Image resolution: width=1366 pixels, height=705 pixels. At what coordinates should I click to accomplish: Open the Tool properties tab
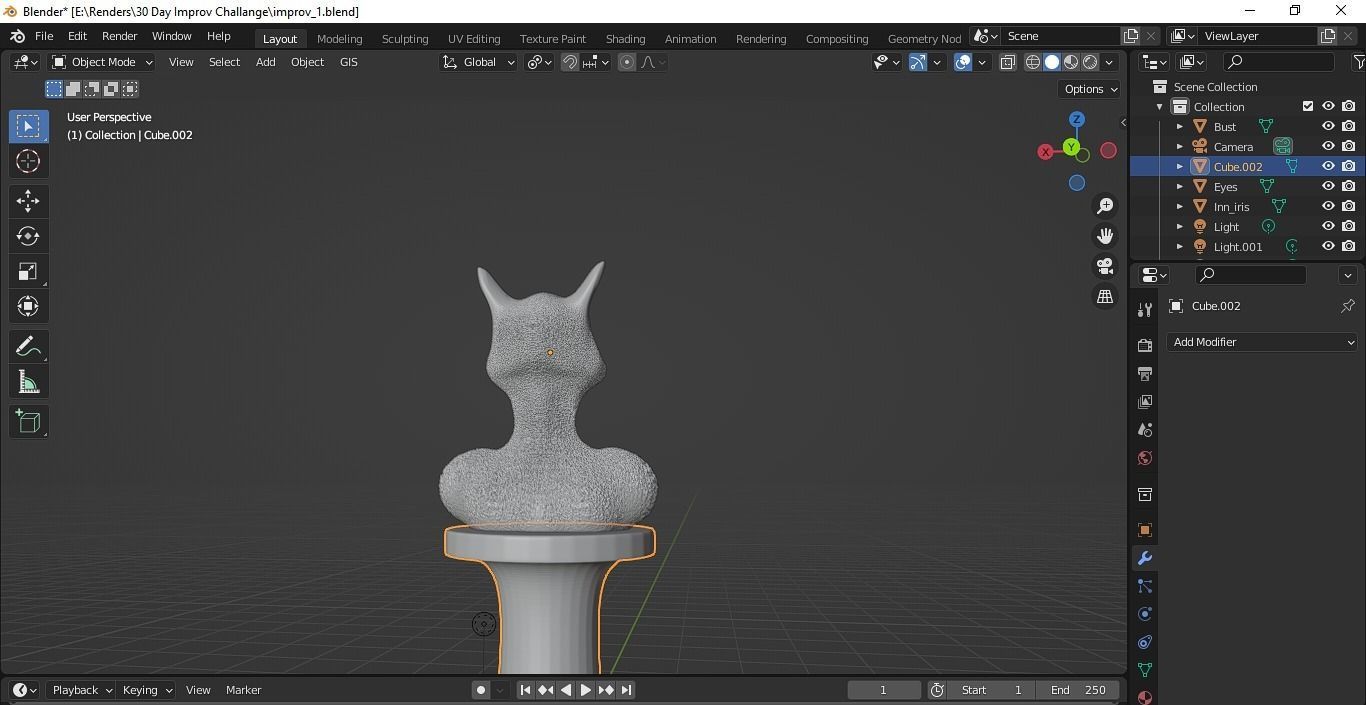tap(1145, 310)
